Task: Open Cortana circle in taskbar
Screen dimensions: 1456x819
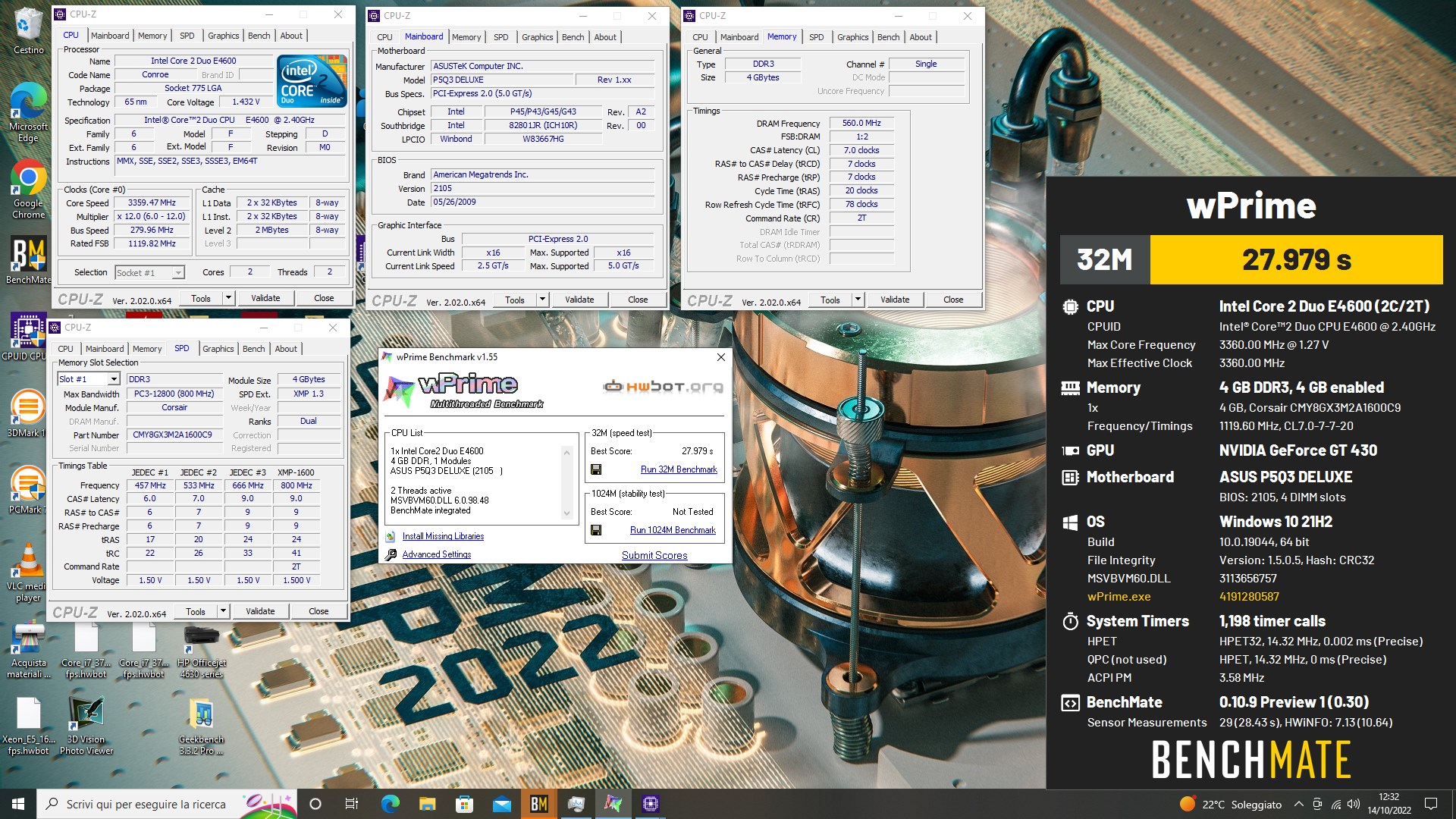Action: click(x=315, y=804)
